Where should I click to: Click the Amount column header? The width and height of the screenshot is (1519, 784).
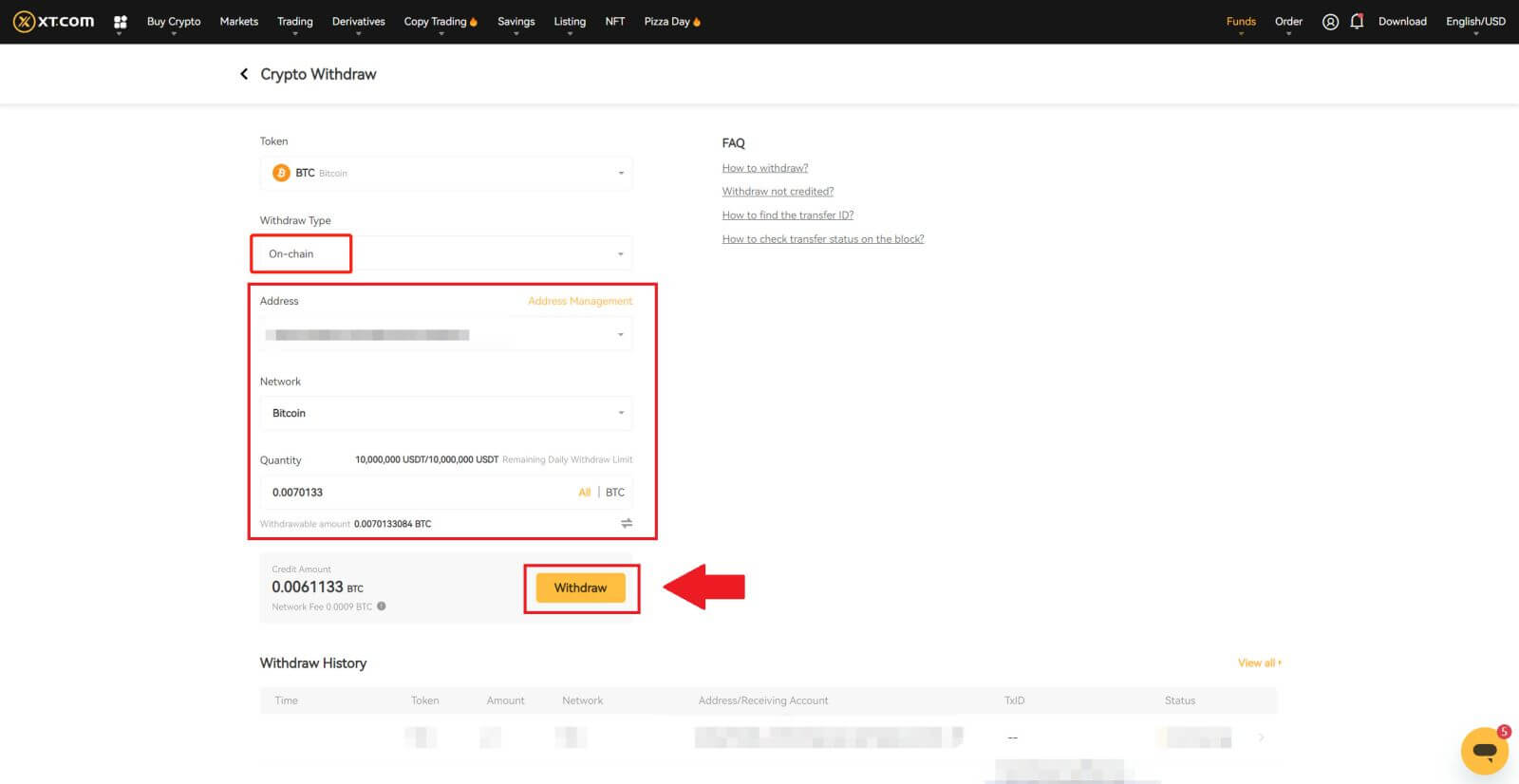click(505, 700)
